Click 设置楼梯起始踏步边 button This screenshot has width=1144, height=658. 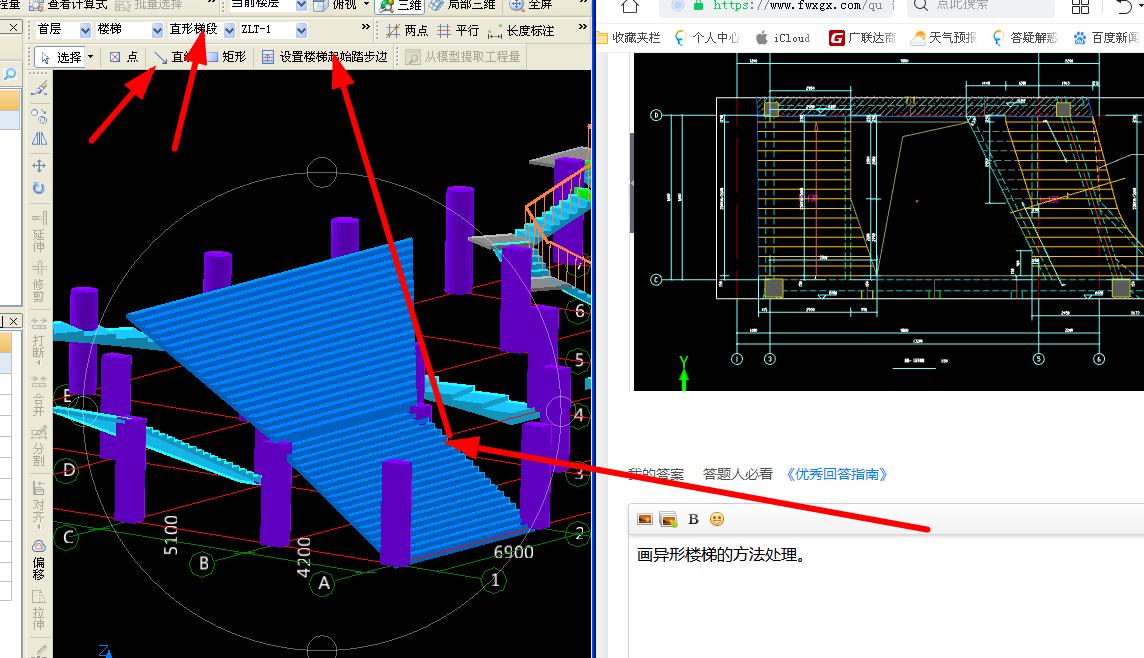tap(324, 57)
